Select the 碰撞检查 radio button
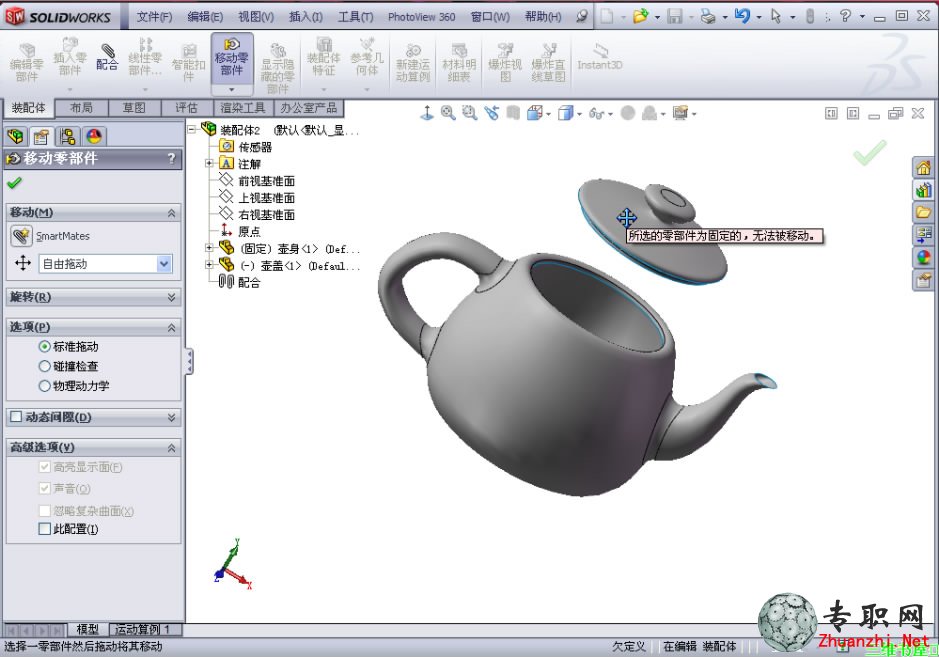The width and height of the screenshot is (939, 657). point(44,367)
